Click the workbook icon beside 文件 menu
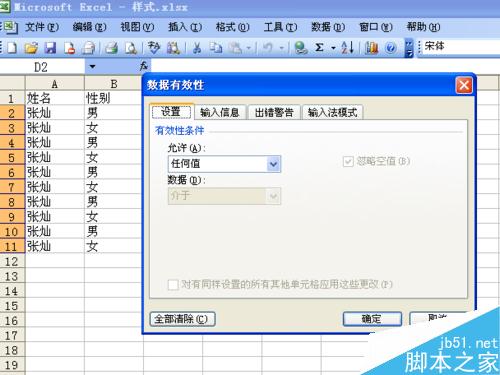This screenshot has height=375, width=500. (10, 27)
